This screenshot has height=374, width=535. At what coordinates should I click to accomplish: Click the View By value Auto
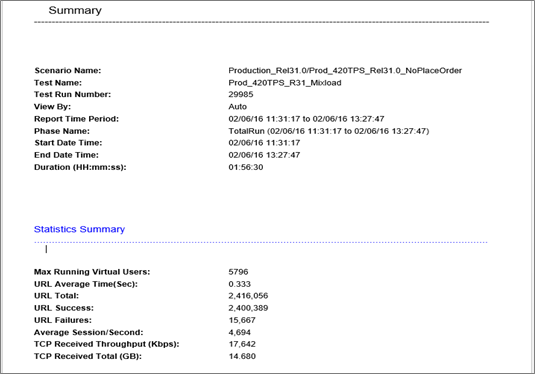pos(237,107)
